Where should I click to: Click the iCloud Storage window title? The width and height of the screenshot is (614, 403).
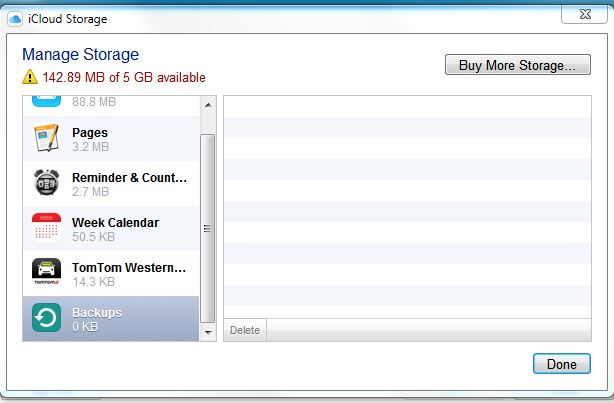(x=67, y=19)
